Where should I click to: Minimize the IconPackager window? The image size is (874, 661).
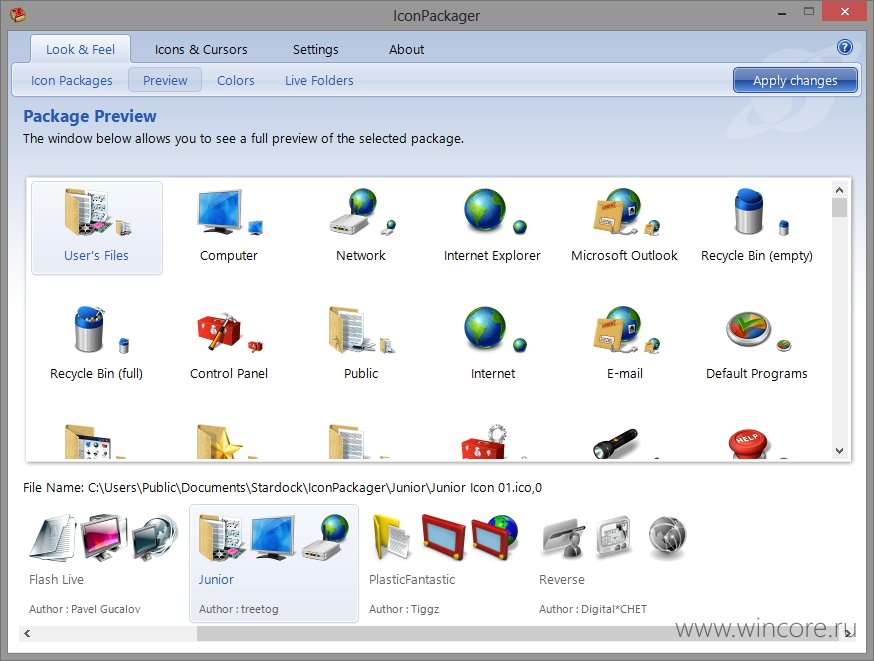pos(782,12)
